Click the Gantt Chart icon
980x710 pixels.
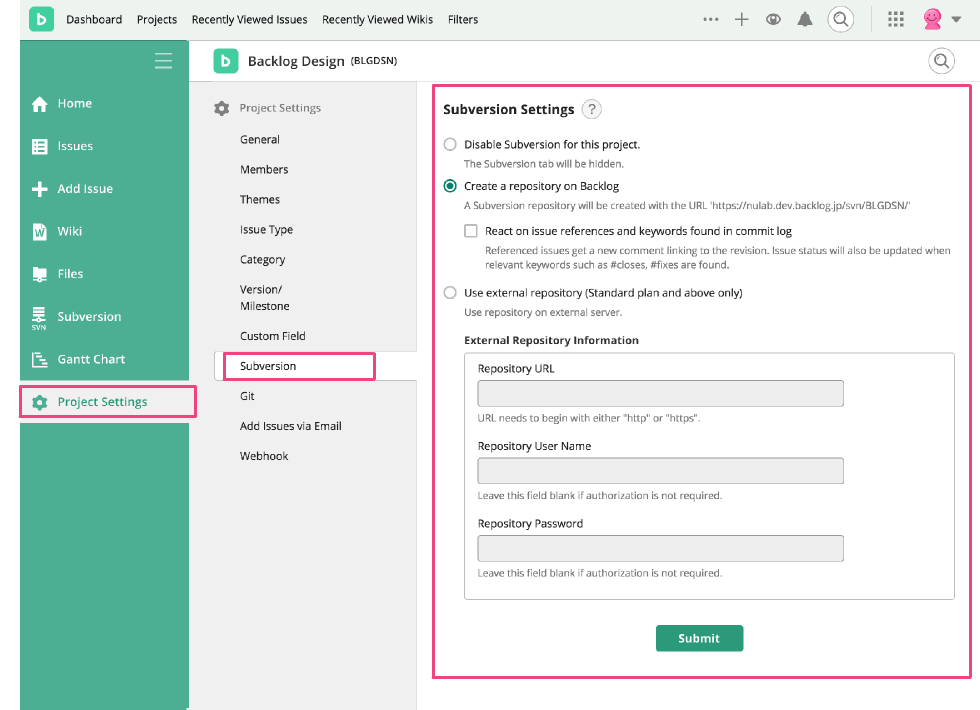coord(39,359)
